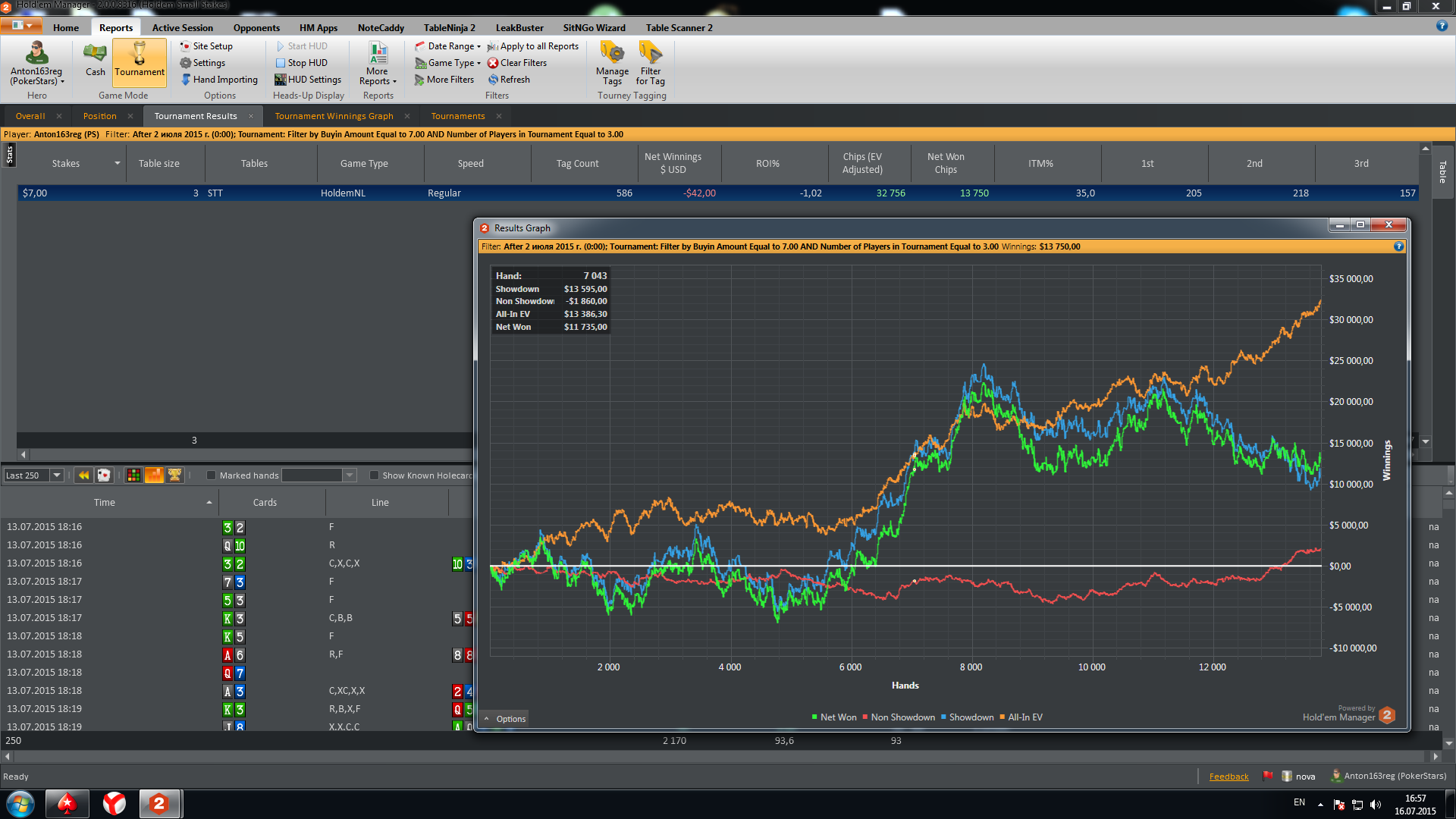The image size is (1456, 819).
Task: Click the Filter for Tag icon
Action: (650, 64)
